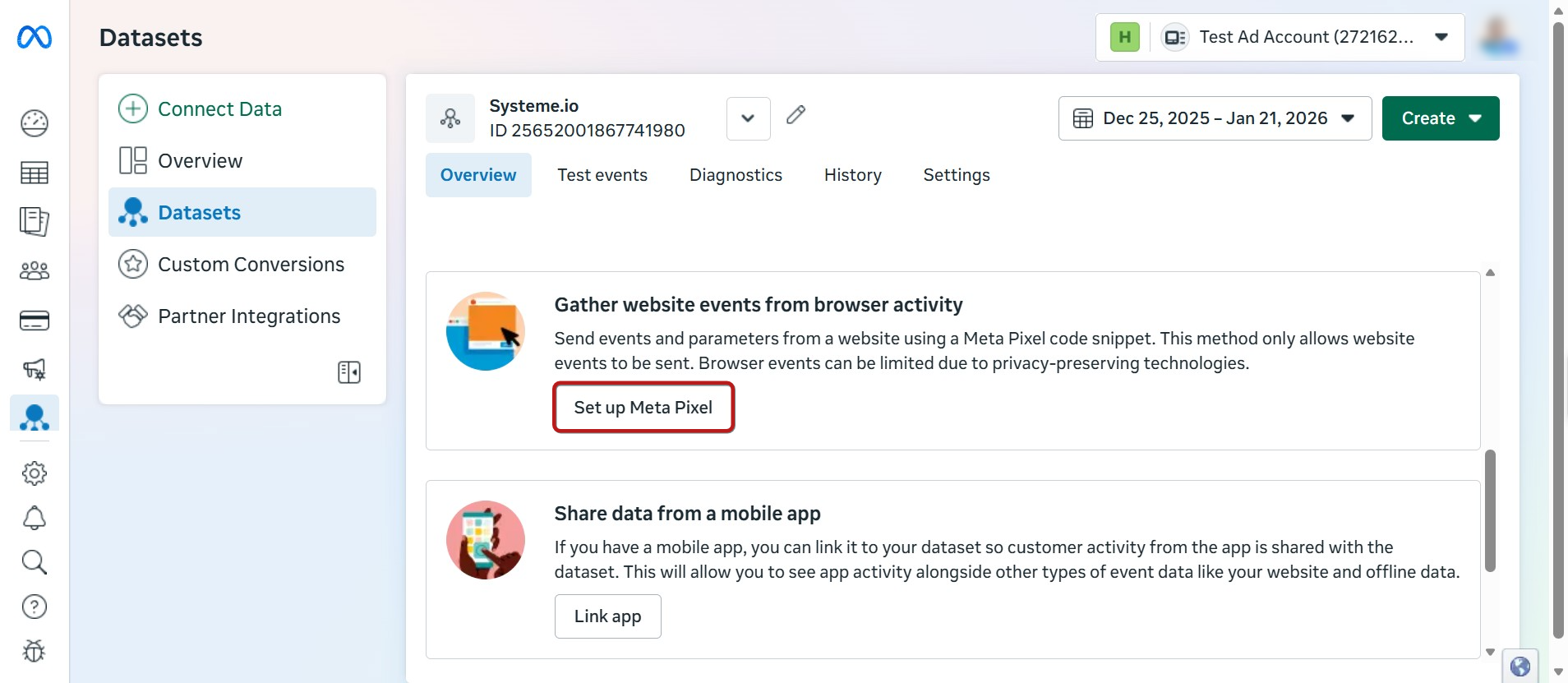This screenshot has width=1568, height=683.
Task: Click the globe icon at bottom right
Action: point(1520,667)
